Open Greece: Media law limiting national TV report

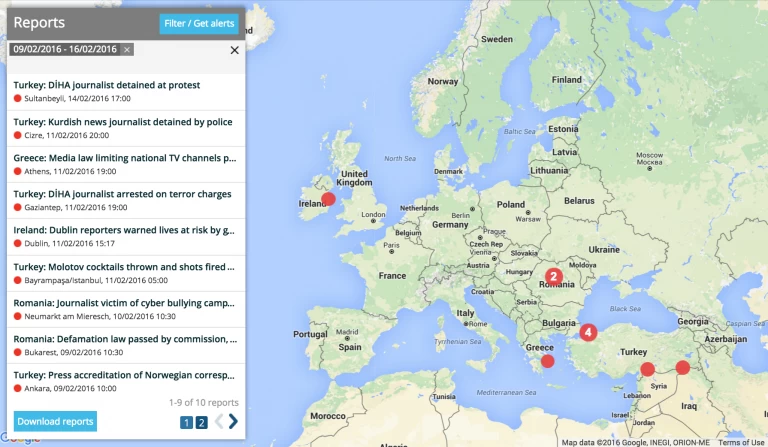pos(125,158)
